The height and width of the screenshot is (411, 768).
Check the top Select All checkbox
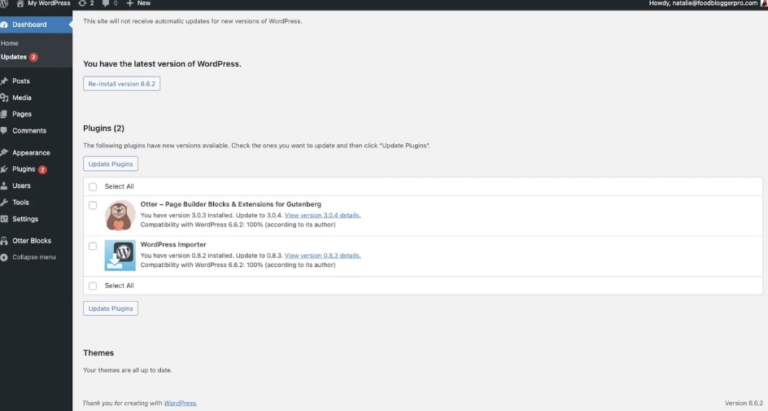point(93,186)
